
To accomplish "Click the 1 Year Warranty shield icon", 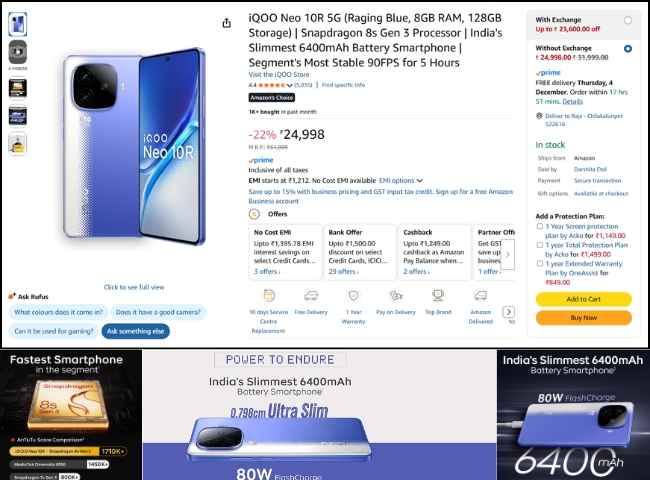I will point(354,296).
